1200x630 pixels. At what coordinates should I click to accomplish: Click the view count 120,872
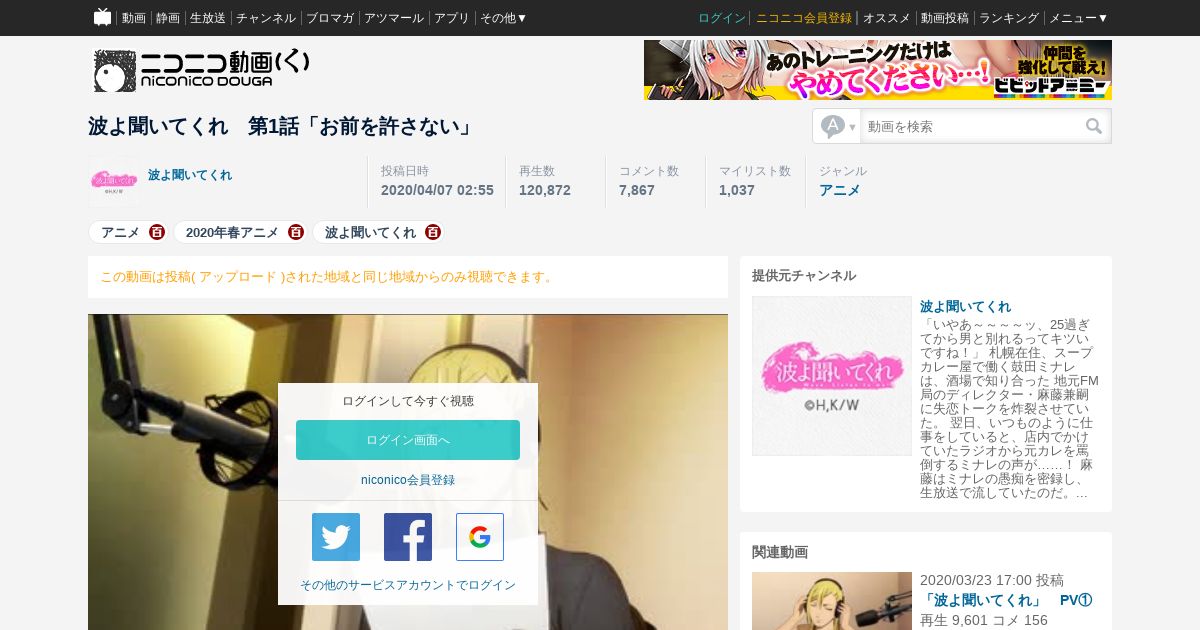click(x=545, y=190)
